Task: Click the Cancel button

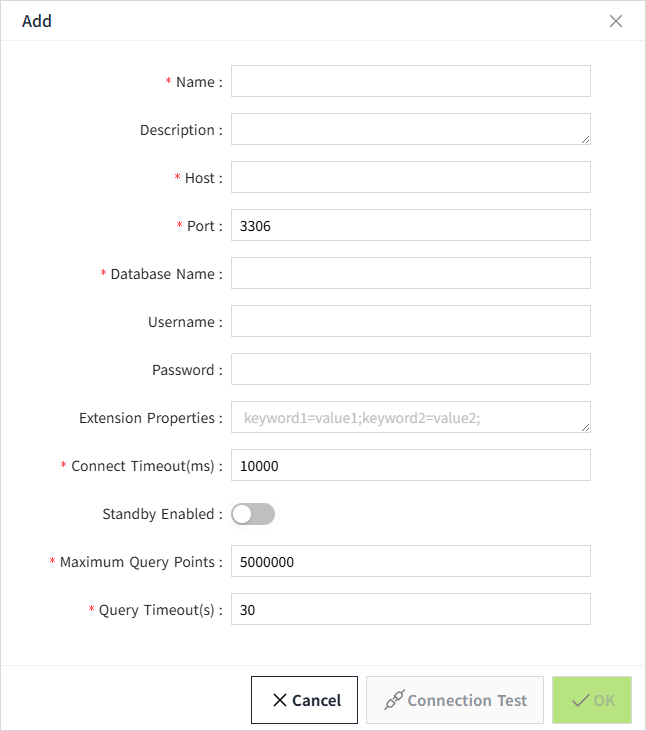Action: click(x=304, y=700)
